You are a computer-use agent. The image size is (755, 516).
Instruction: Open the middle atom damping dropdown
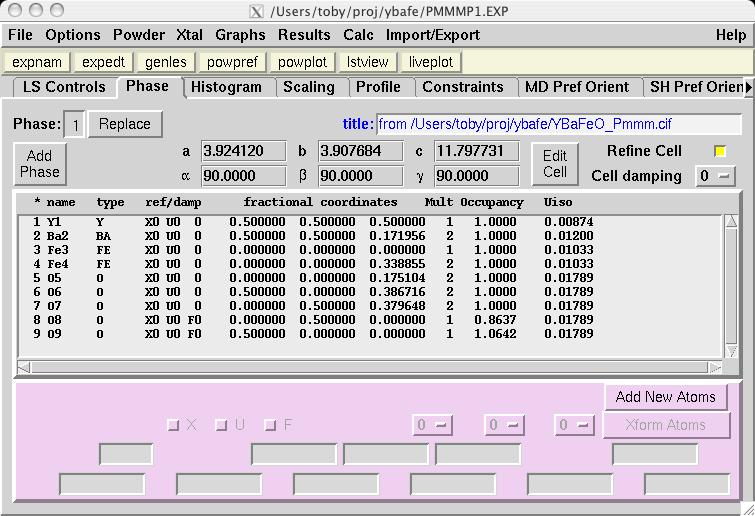pos(504,425)
